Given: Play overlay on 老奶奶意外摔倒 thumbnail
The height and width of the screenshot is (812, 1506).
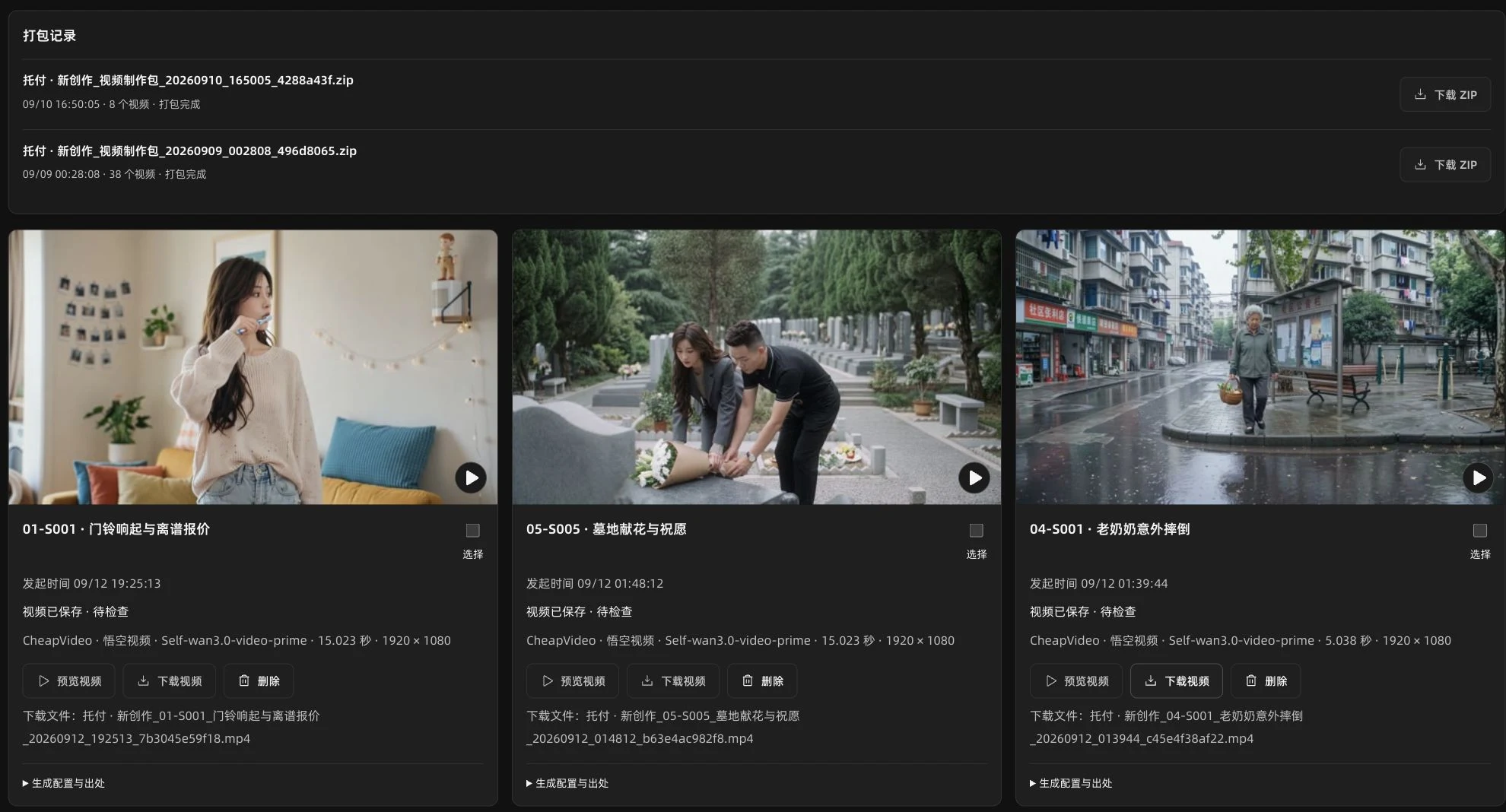Looking at the screenshot, I should point(1478,477).
